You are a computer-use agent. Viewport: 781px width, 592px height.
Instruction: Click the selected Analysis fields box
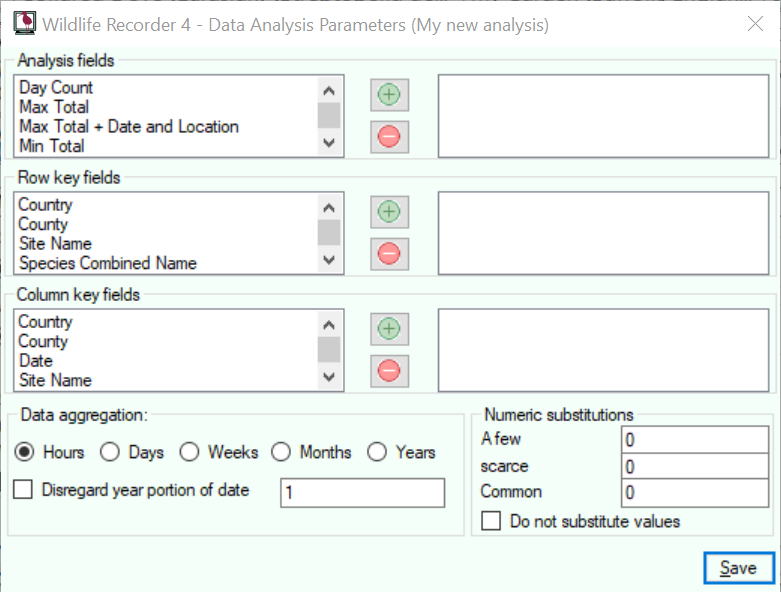coord(603,116)
